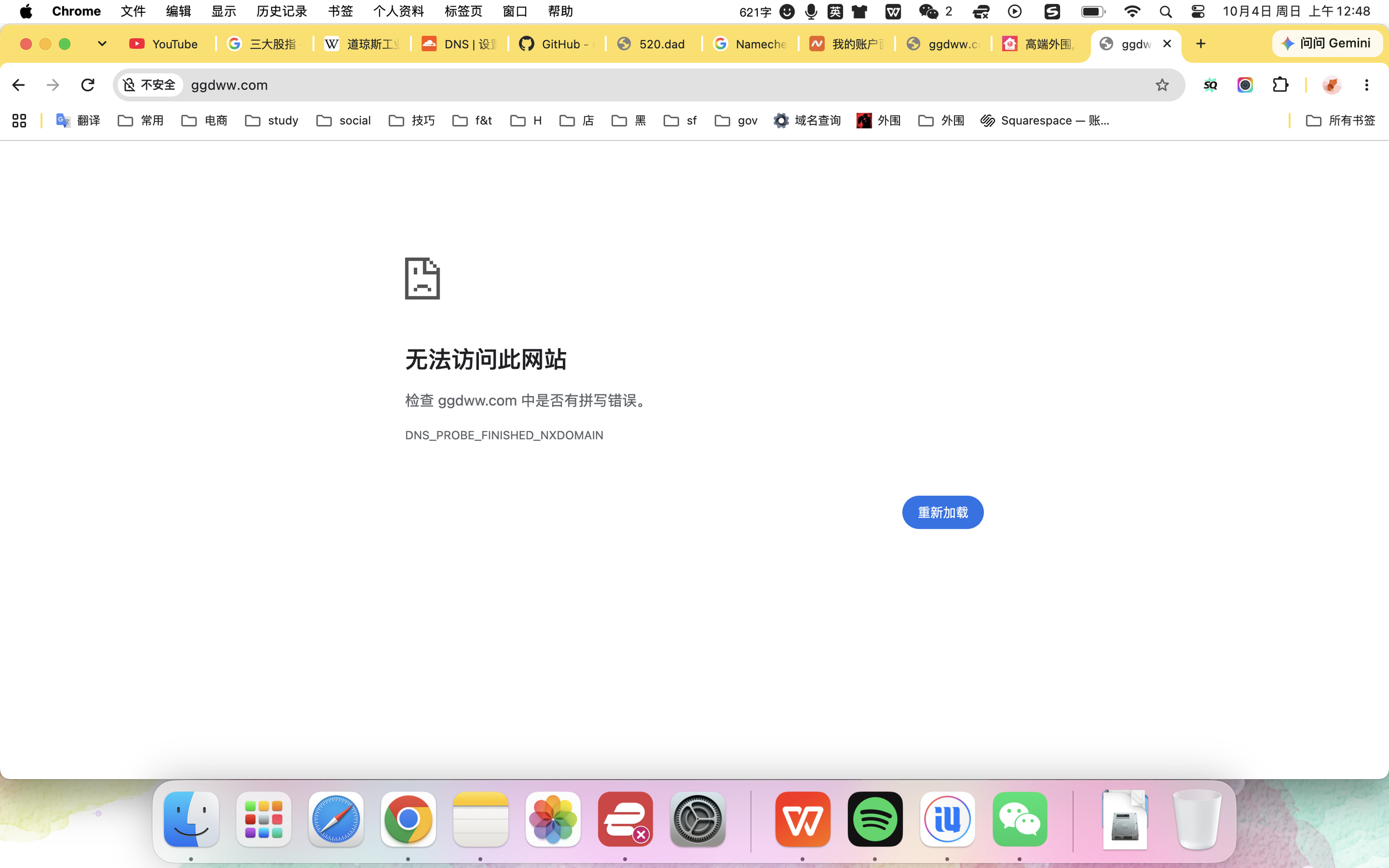Open System Settings from the Dock
This screenshot has height=868, width=1389.
point(698,819)
